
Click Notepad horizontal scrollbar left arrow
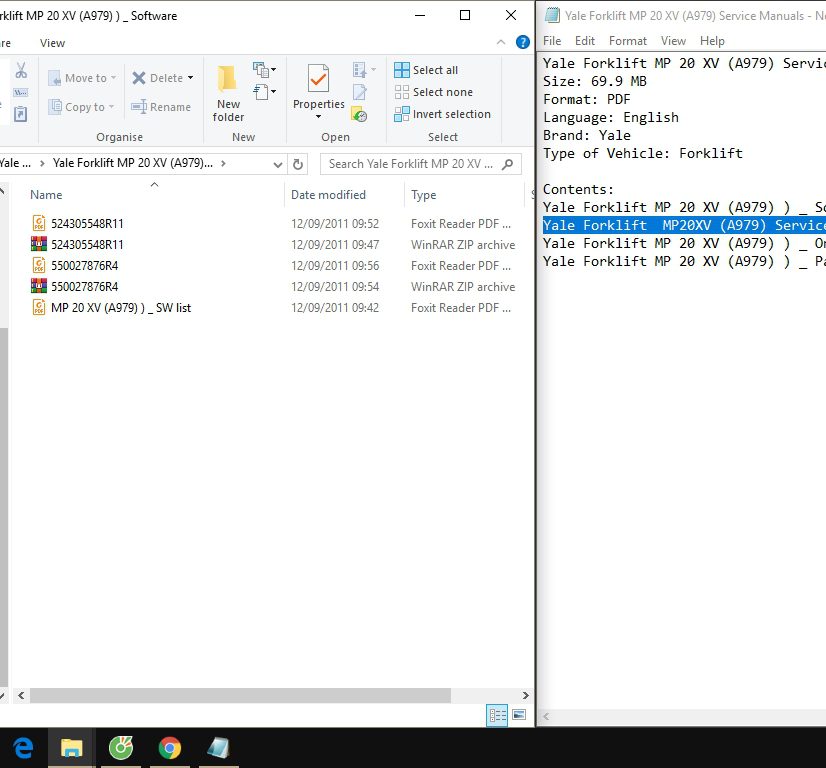pyautogui.click(x=546, y=716)
